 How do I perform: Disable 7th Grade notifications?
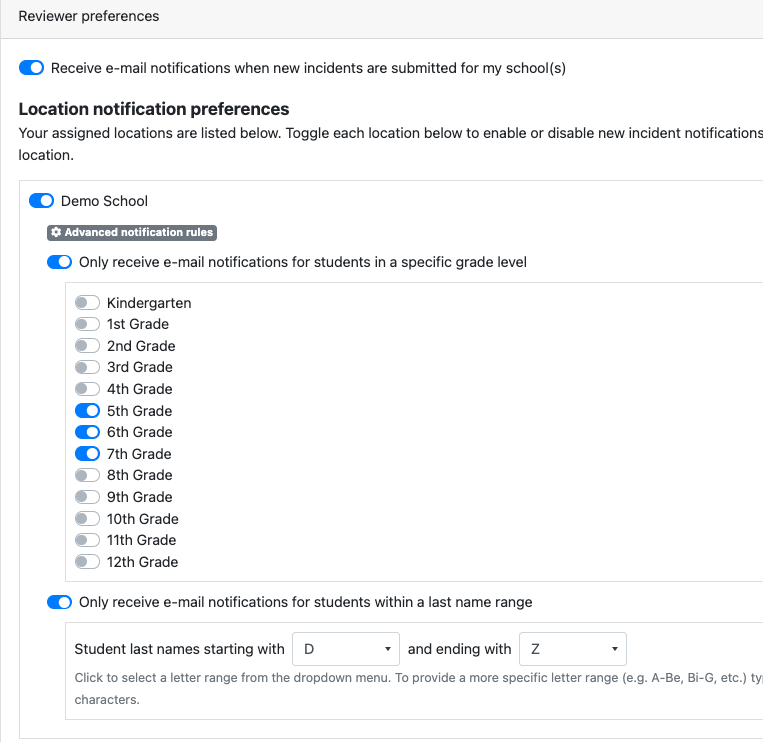pos(88,454)
